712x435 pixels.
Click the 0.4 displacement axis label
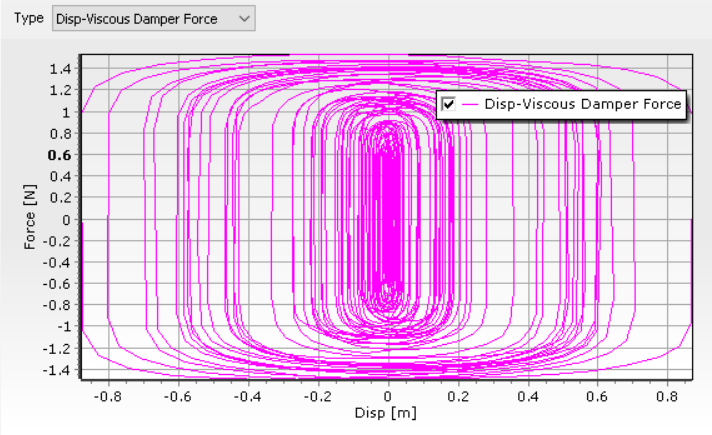[x=528, y=397]
